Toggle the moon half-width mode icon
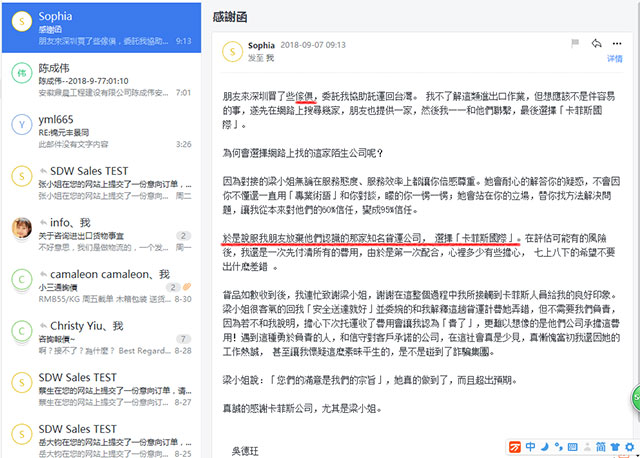This screenshot has height=458, width=640. pyautogui.click(x=544, y=447)
